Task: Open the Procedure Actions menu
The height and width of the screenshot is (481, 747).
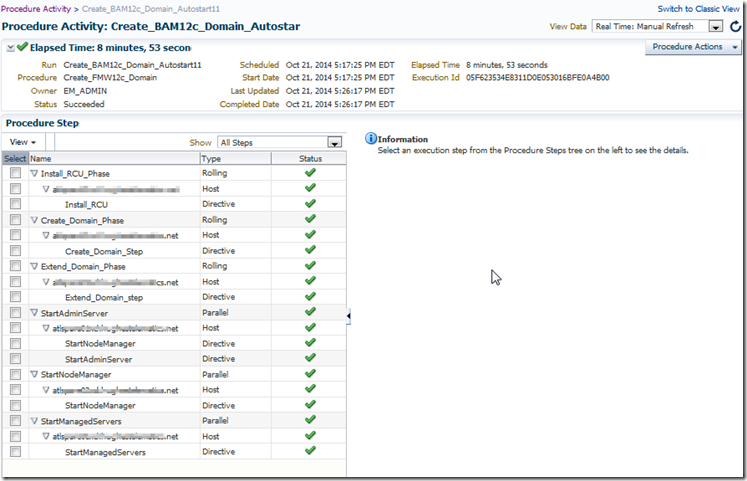Action: [x=693, y=47]
